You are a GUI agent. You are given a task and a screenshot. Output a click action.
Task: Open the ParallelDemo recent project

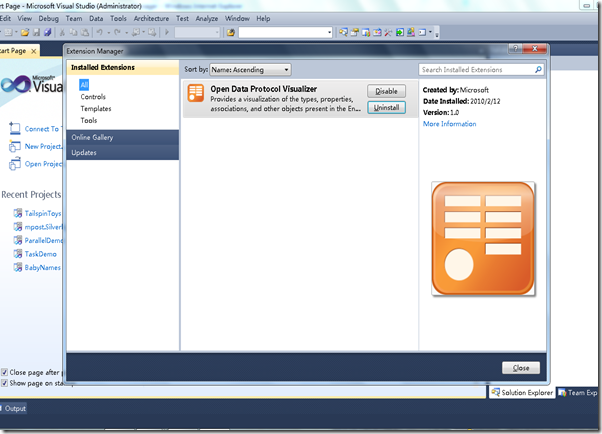click(43, 240)
